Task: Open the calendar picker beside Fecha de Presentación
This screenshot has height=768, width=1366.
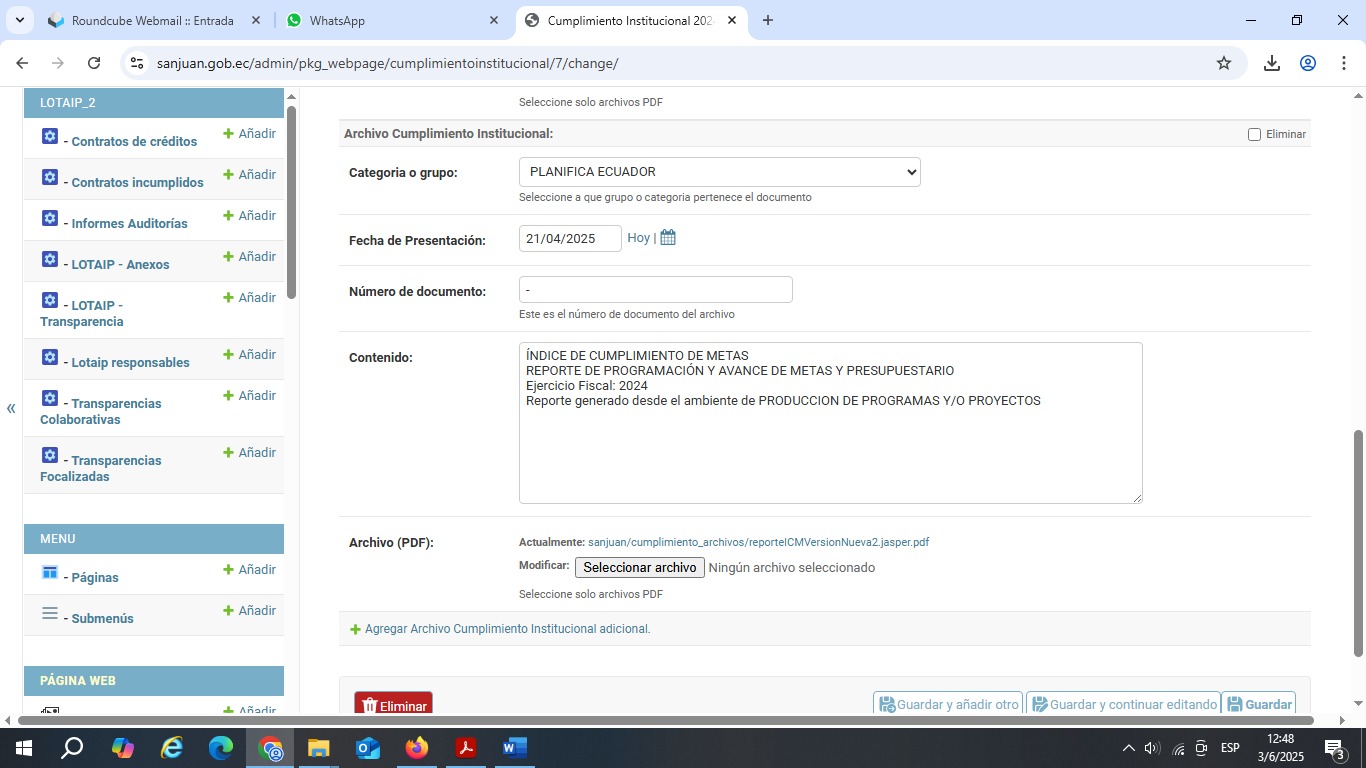Action: click(668, 238)
